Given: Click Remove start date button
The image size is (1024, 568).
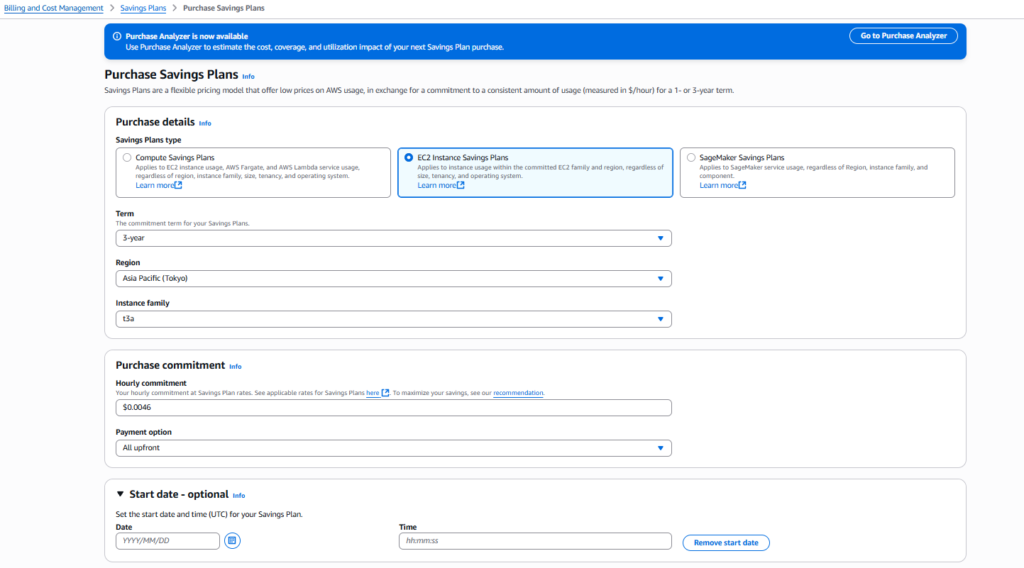Looking at the screenshot, I should [x=725, y=542].
